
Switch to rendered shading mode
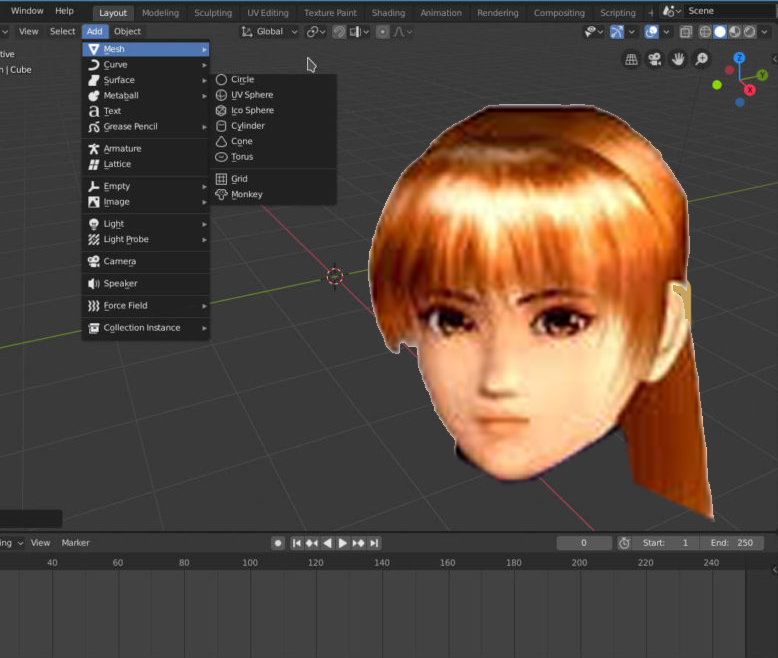[750, 32]
